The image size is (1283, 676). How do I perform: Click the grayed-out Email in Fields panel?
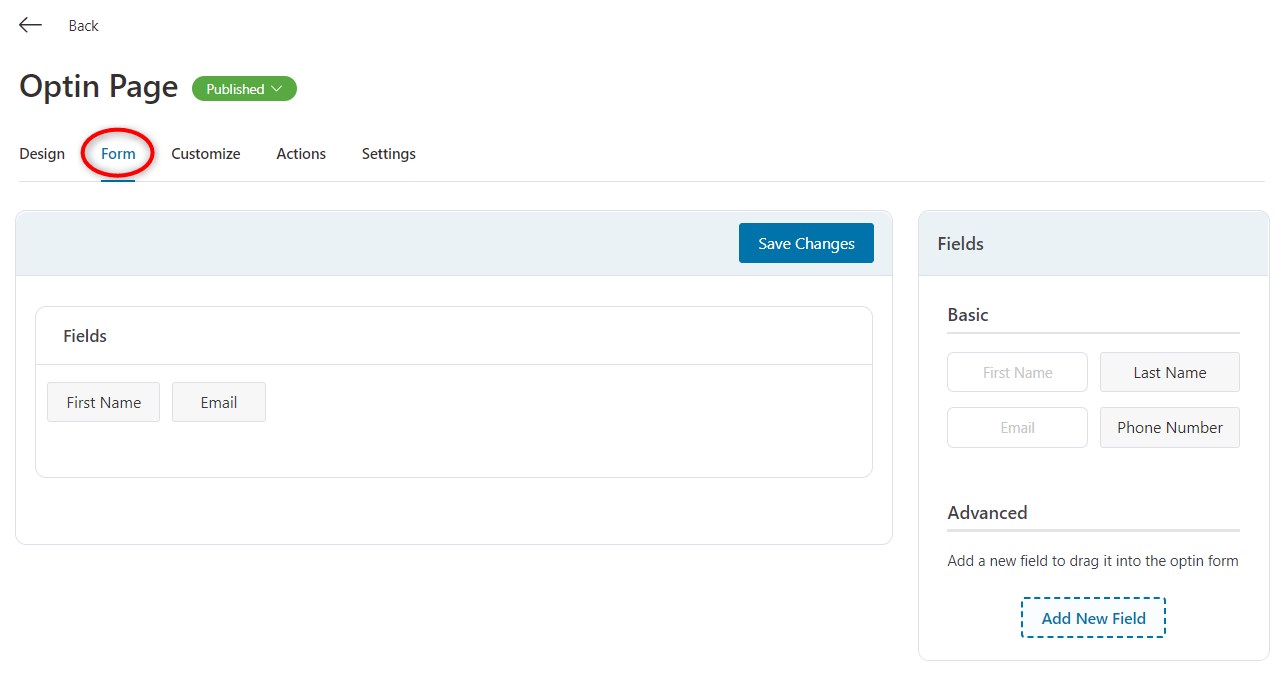point(1017,427)
